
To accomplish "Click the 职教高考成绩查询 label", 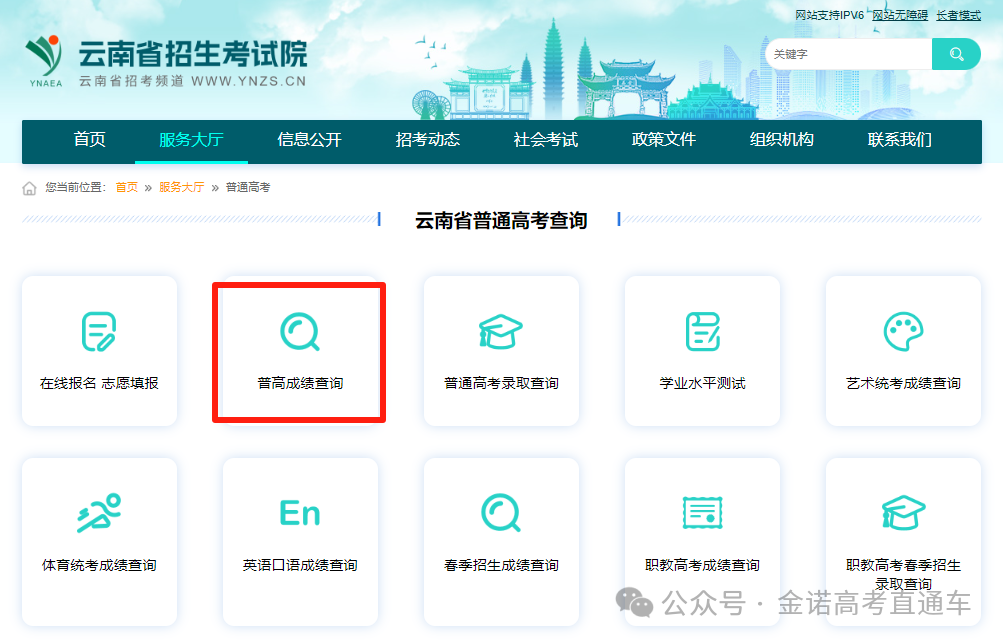I will click(702, 566).
